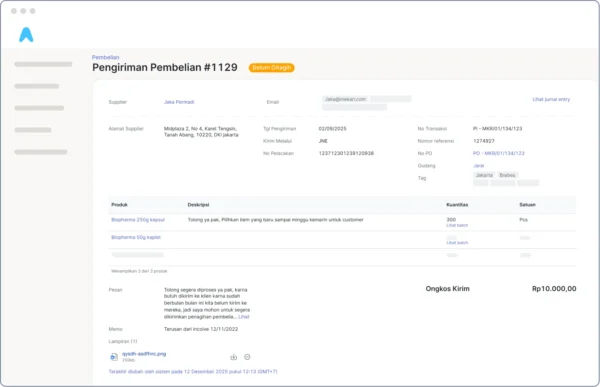Open Lihat jurnal entry
600x387 pixels.
click(x=551, y=99)
